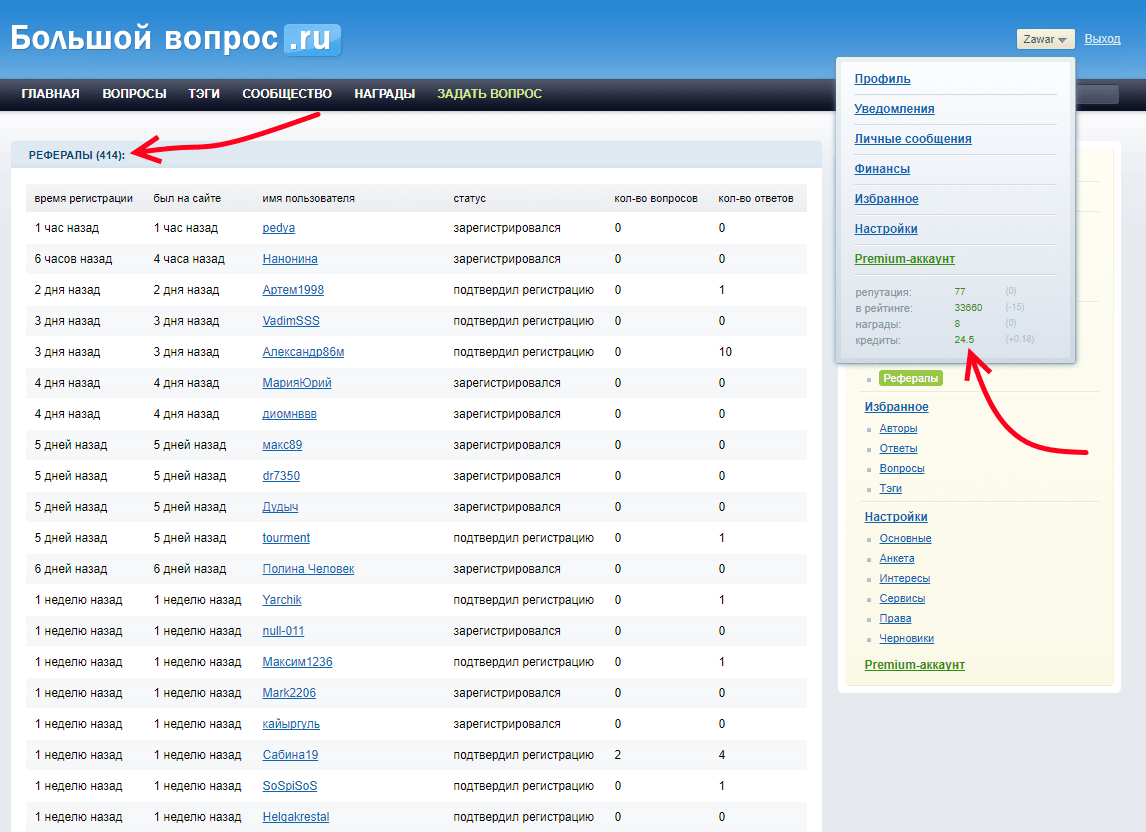The height and width of the screenshot is (832, 1146).
Task: Open Уведомления from the dropdown menu
Action: pos(894,109)
